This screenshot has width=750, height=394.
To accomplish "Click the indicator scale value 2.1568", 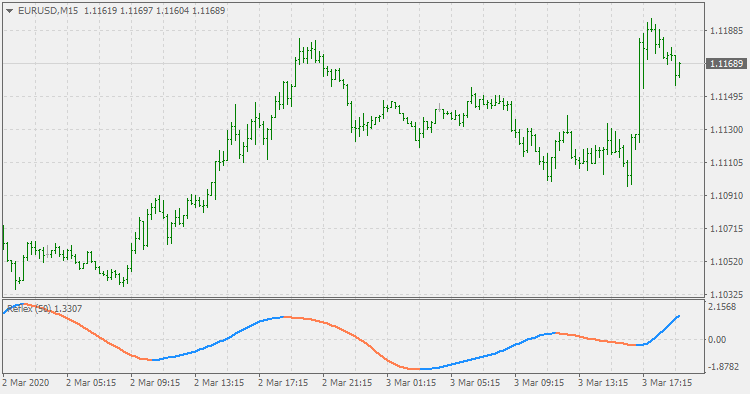I will [722, 306].
